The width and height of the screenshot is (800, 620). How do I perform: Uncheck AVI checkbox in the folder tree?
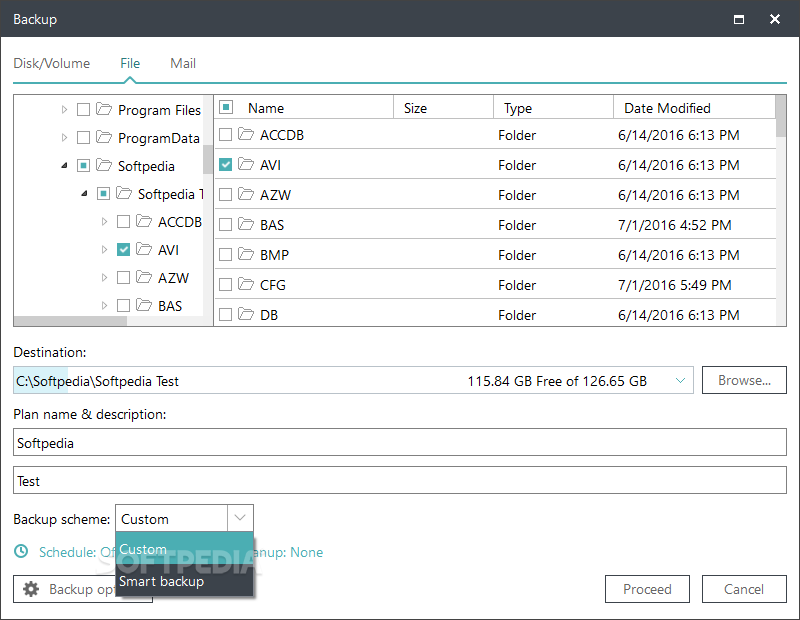click(123, 250)
